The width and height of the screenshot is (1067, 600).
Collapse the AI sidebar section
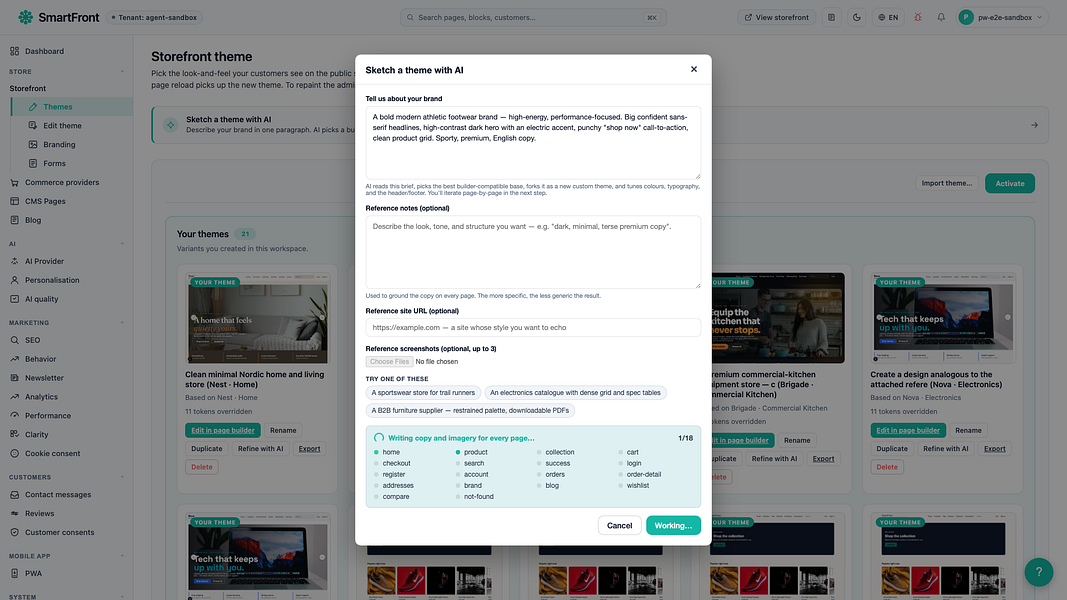coord(122,244)
